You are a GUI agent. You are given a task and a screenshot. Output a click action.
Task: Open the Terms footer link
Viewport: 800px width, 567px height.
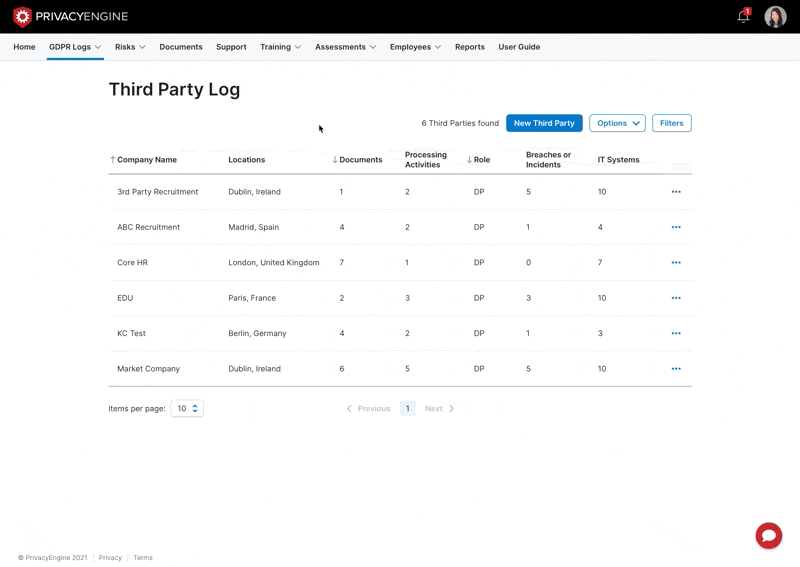coord(143,557)
